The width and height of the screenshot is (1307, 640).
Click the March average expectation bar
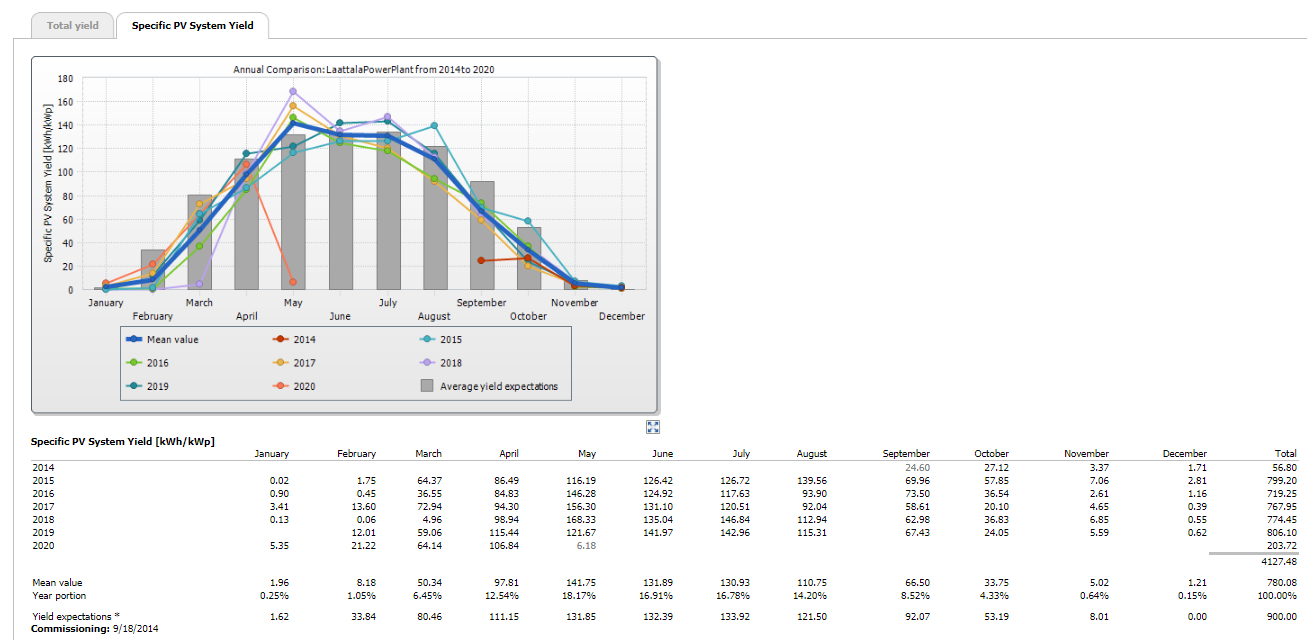(199, 242)
